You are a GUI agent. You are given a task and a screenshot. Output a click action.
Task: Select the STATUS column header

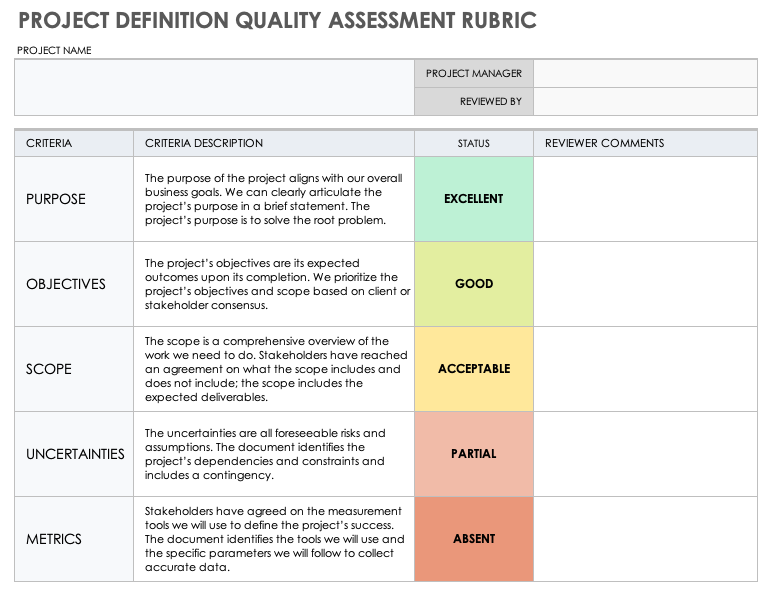coord(474,143)
